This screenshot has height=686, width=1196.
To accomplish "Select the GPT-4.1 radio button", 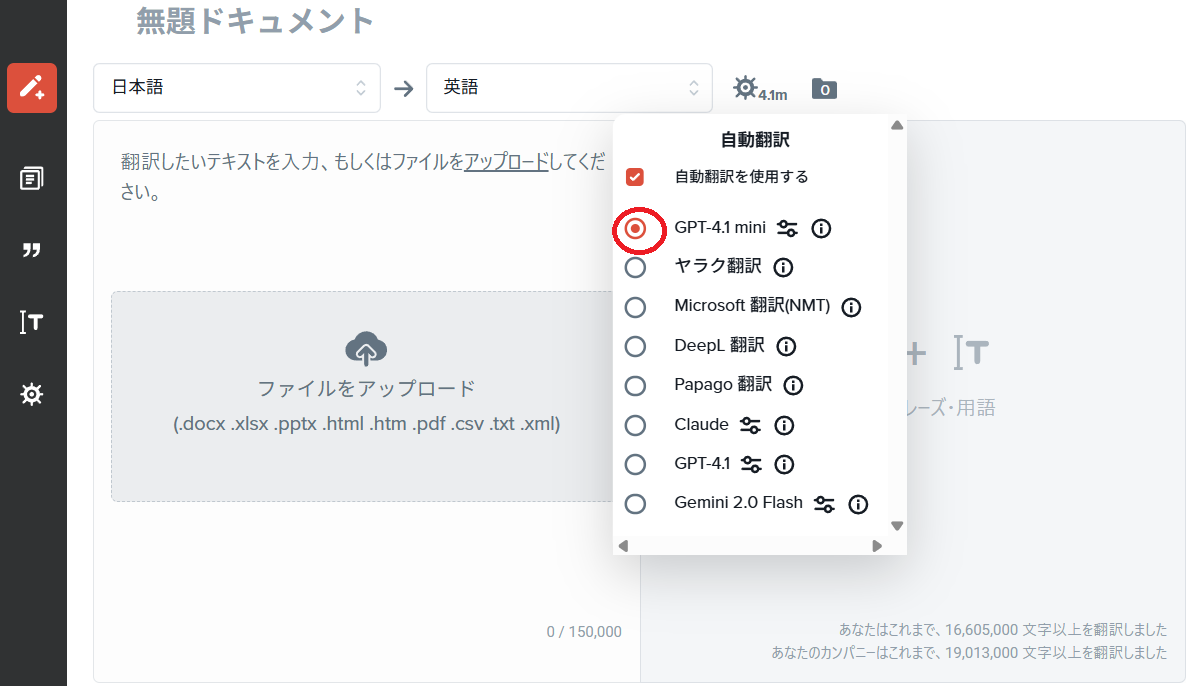I will [x=635, y=464].
